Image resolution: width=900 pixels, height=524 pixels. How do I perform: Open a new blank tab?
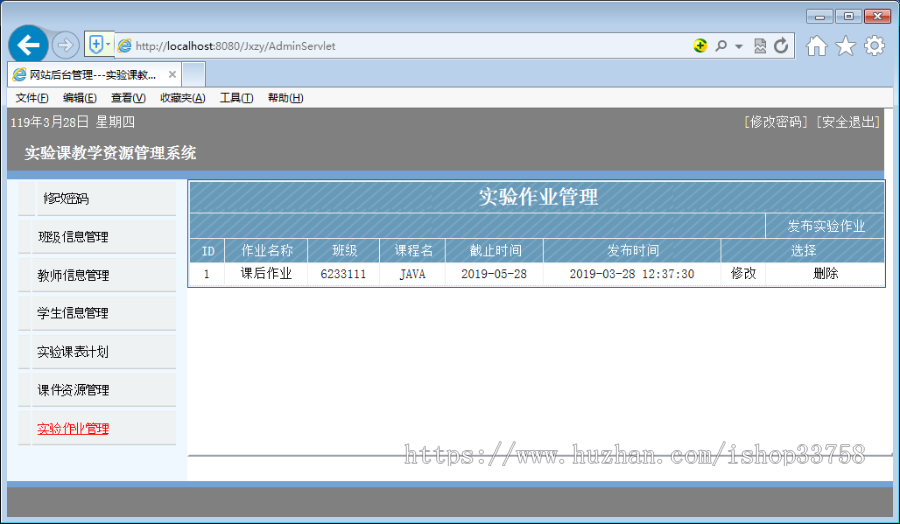(193, 75)
